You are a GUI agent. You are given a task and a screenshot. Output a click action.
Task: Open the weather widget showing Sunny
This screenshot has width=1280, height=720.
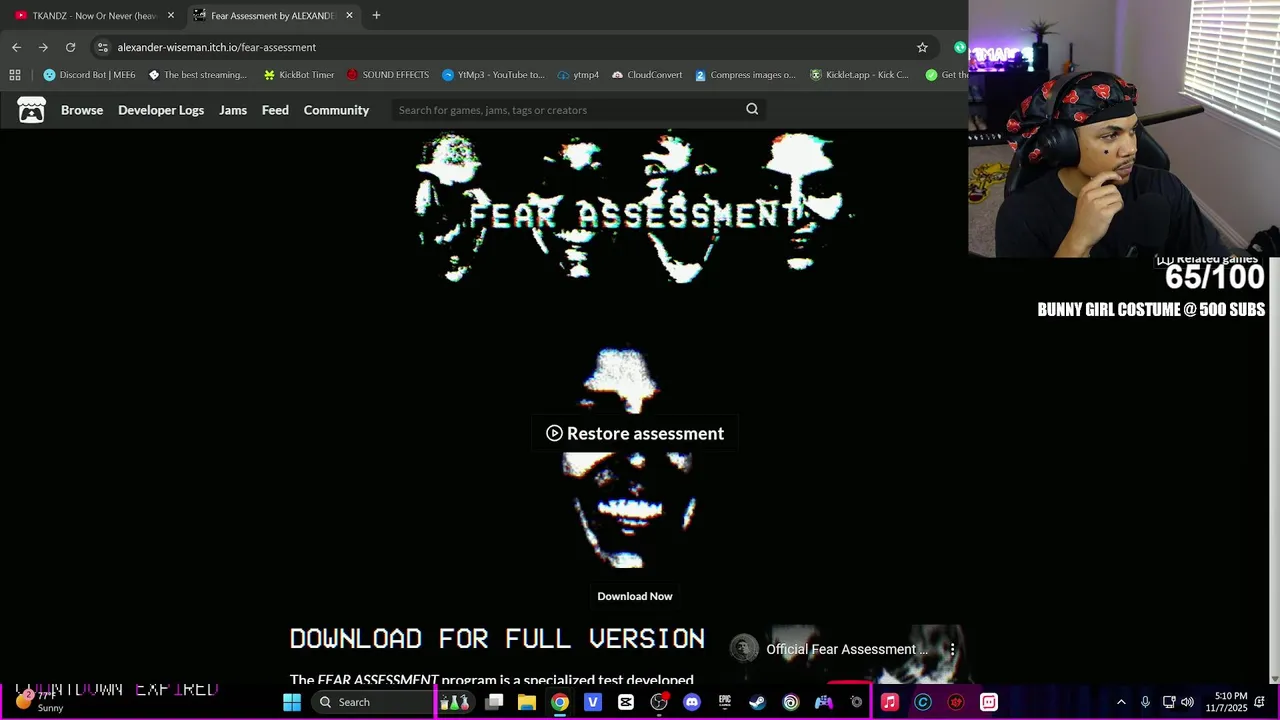pyautogui.click(x=40, y=702)
